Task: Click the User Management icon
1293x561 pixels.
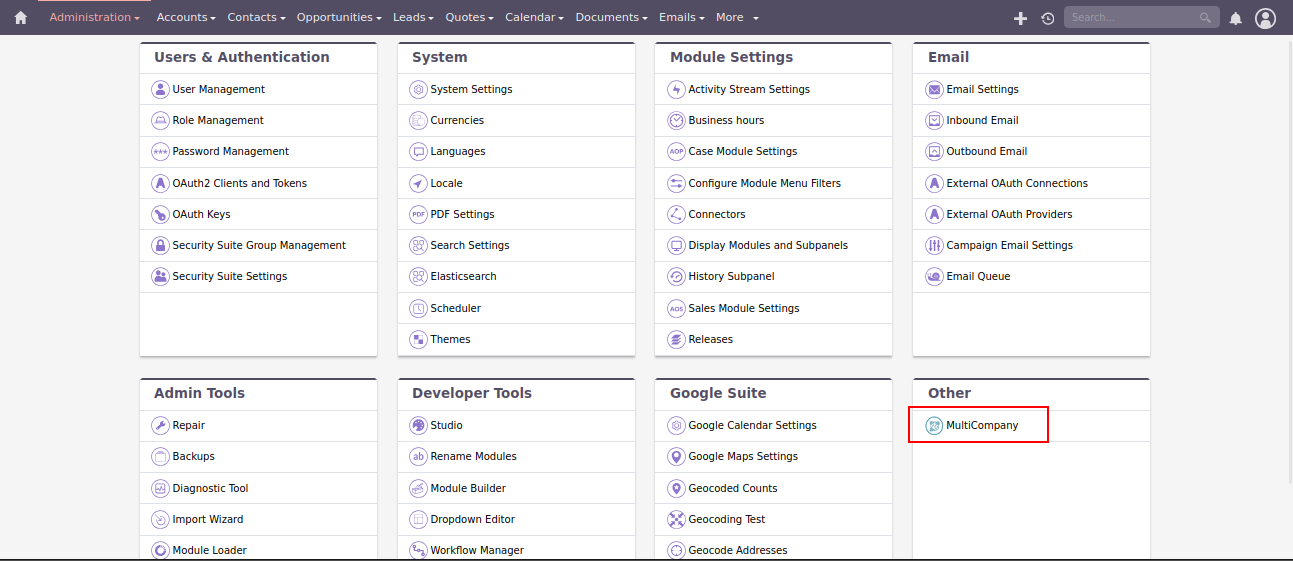Action: (160, 89)
